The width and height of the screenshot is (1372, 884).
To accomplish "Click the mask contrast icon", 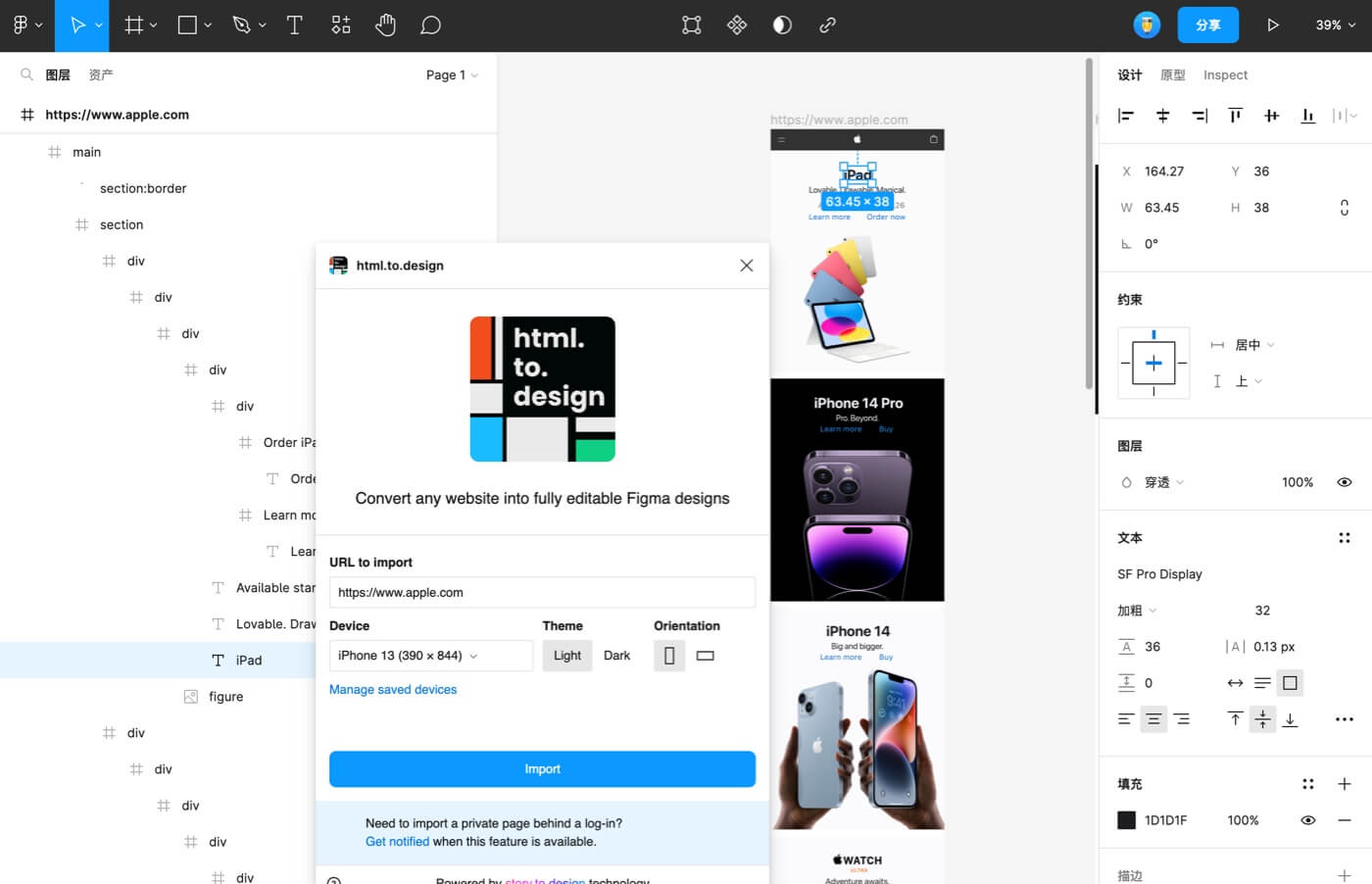I will click(782, 25).
